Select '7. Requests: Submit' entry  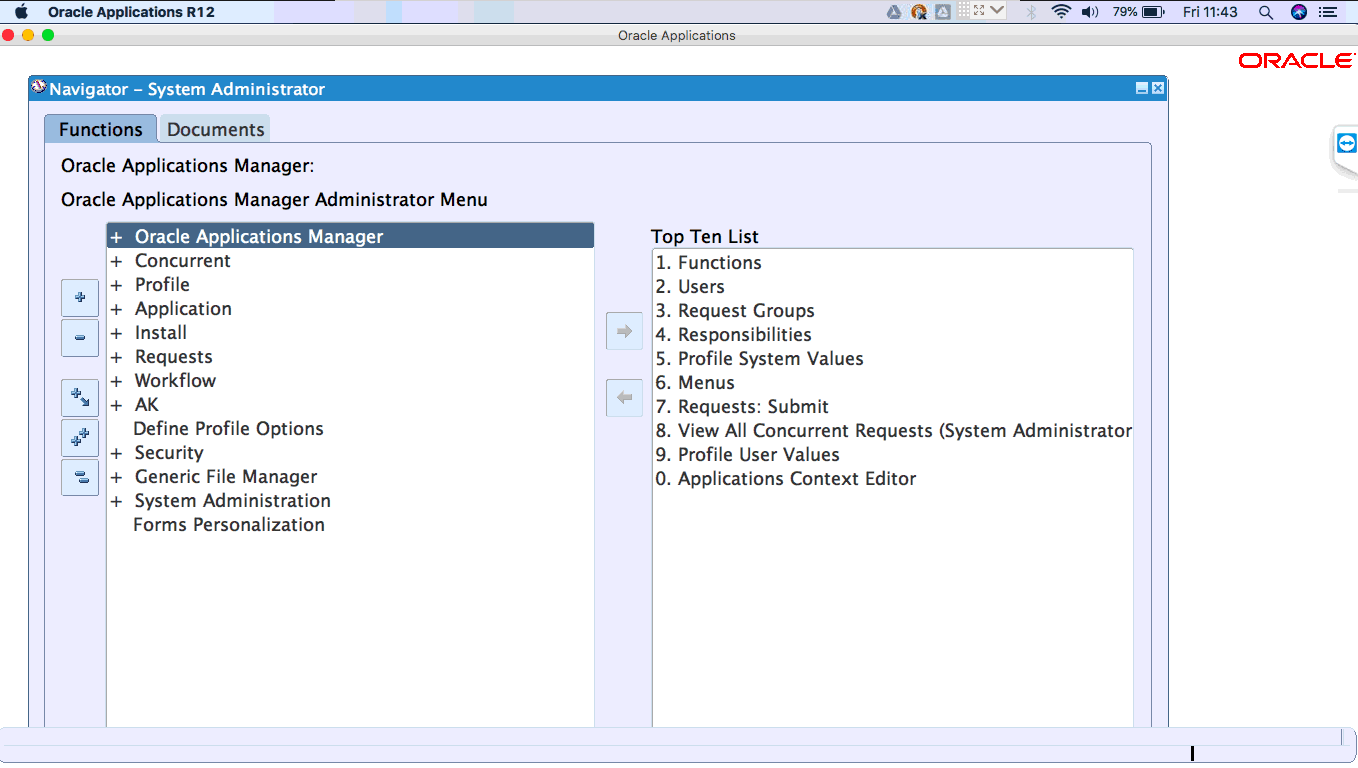[x=742, y=407]
